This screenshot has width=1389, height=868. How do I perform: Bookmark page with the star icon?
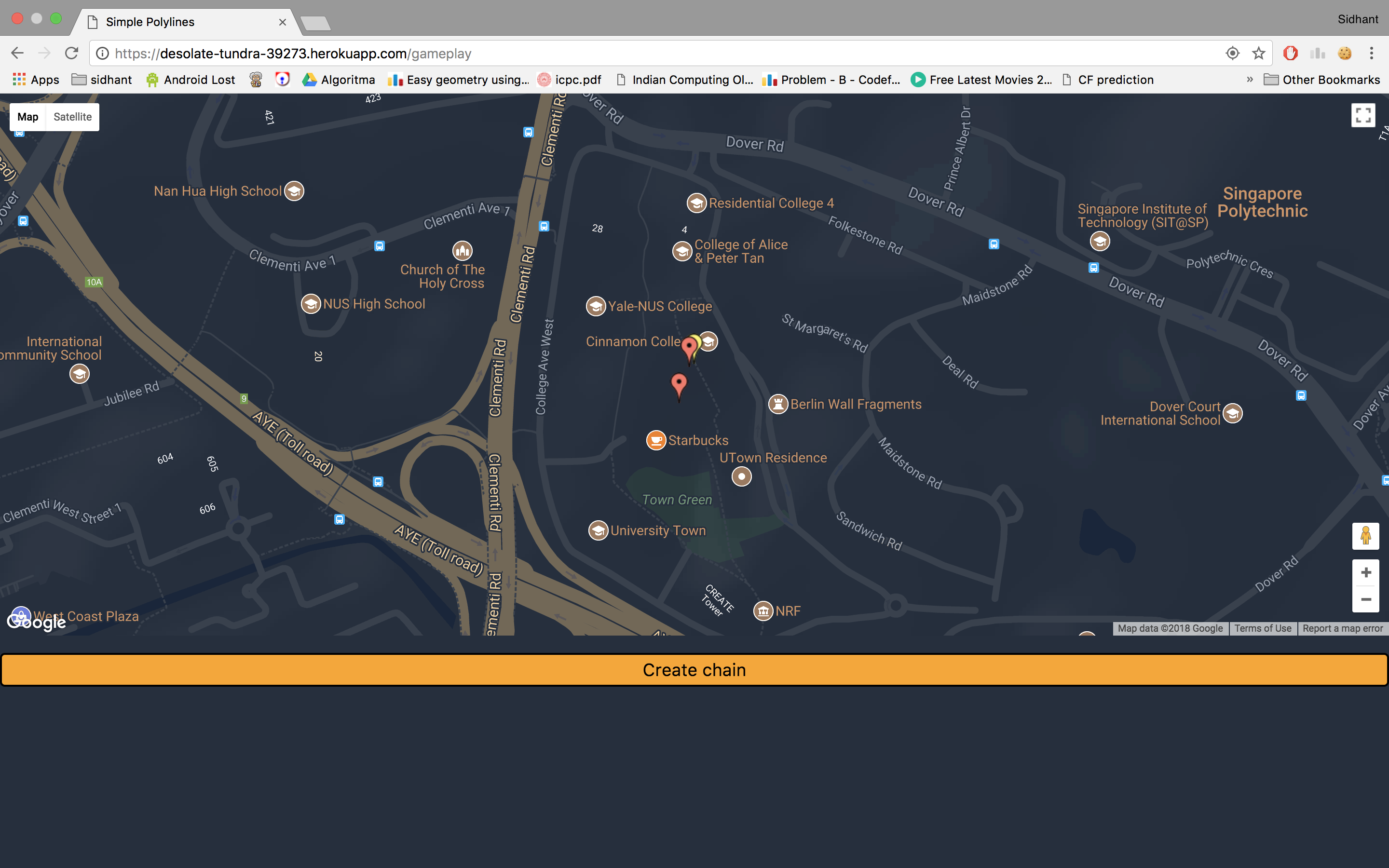click(1259, 54)
